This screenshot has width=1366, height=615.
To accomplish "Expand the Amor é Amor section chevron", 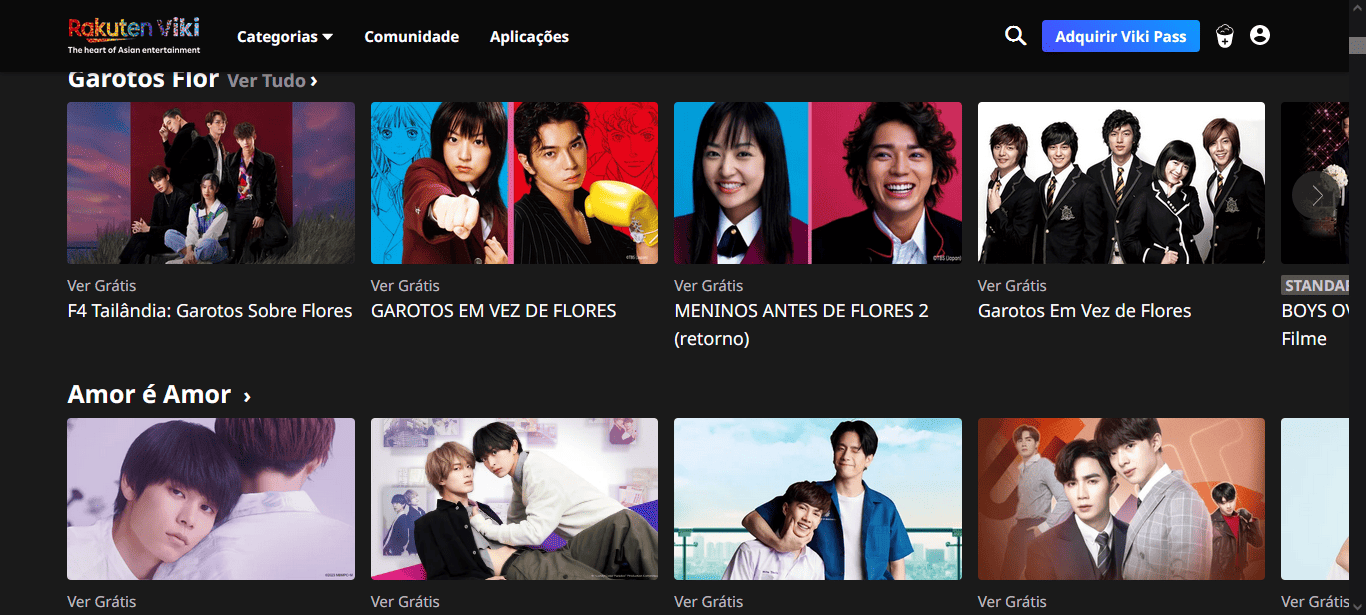I will pos(247,395).
